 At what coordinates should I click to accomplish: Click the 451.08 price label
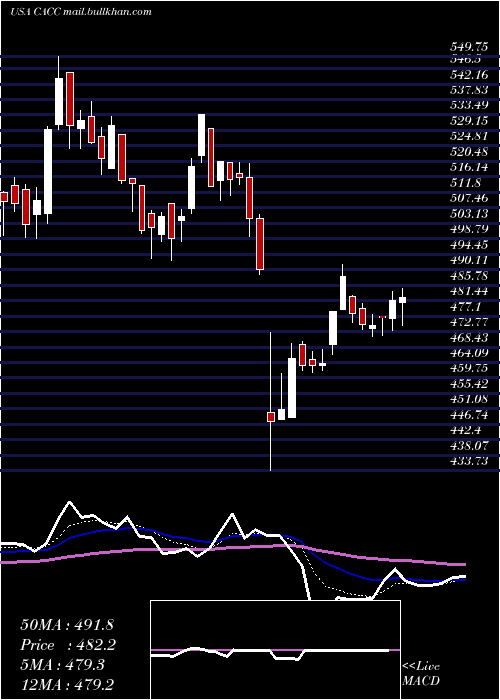(x=468, y=399)
